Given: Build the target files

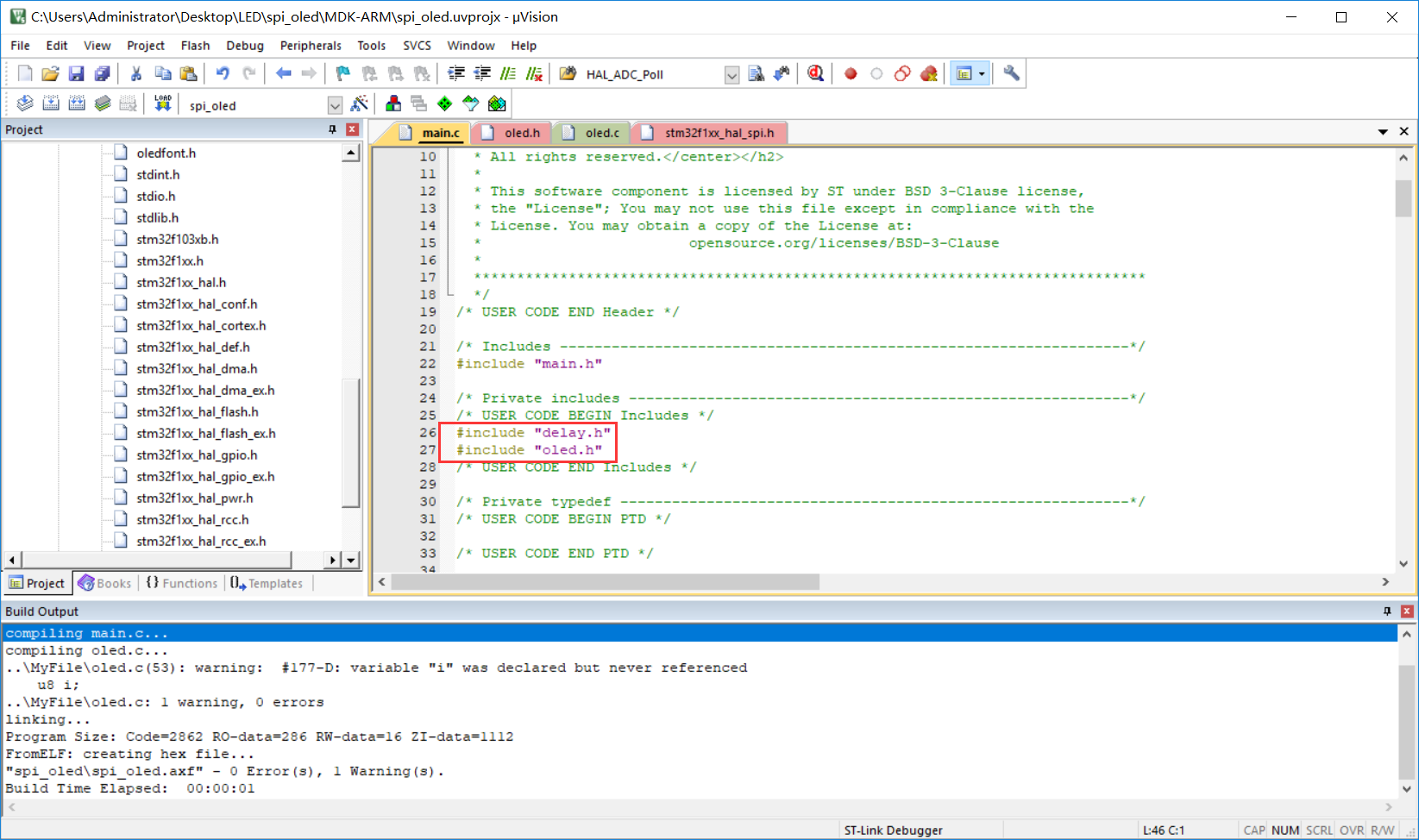Looking at the screenshot, I should [x=51, y=104].
